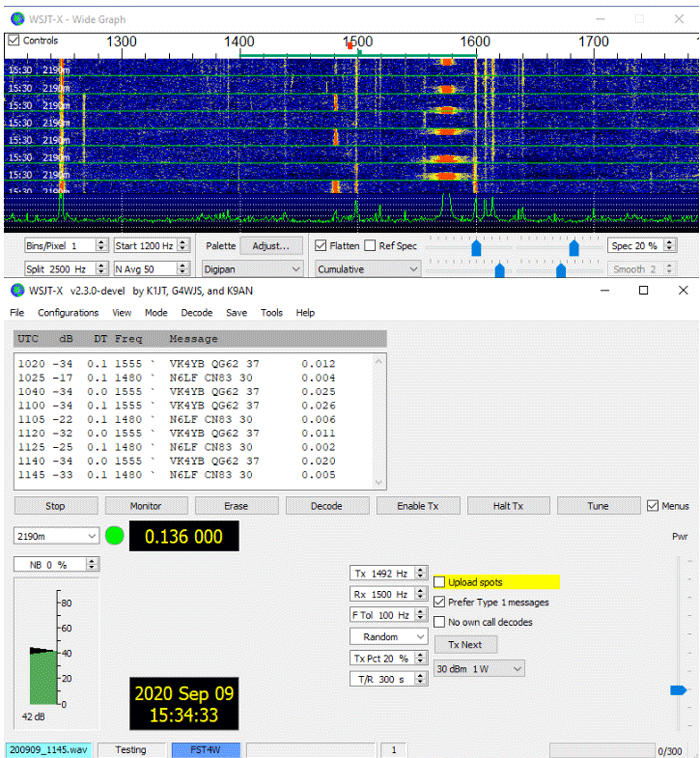Click the Smooth 2 spinner arrows

pyautogui.click(x=669, y=268)
